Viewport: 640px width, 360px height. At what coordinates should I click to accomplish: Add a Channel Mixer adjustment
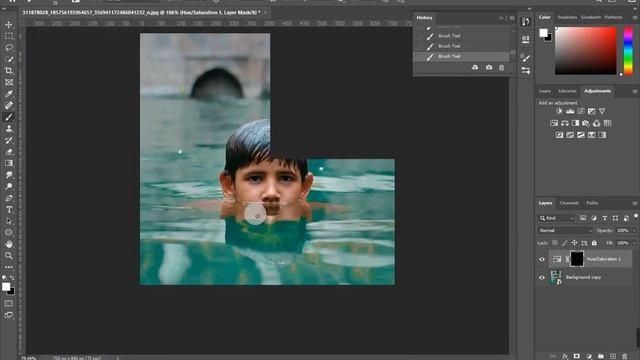point(597,123)
